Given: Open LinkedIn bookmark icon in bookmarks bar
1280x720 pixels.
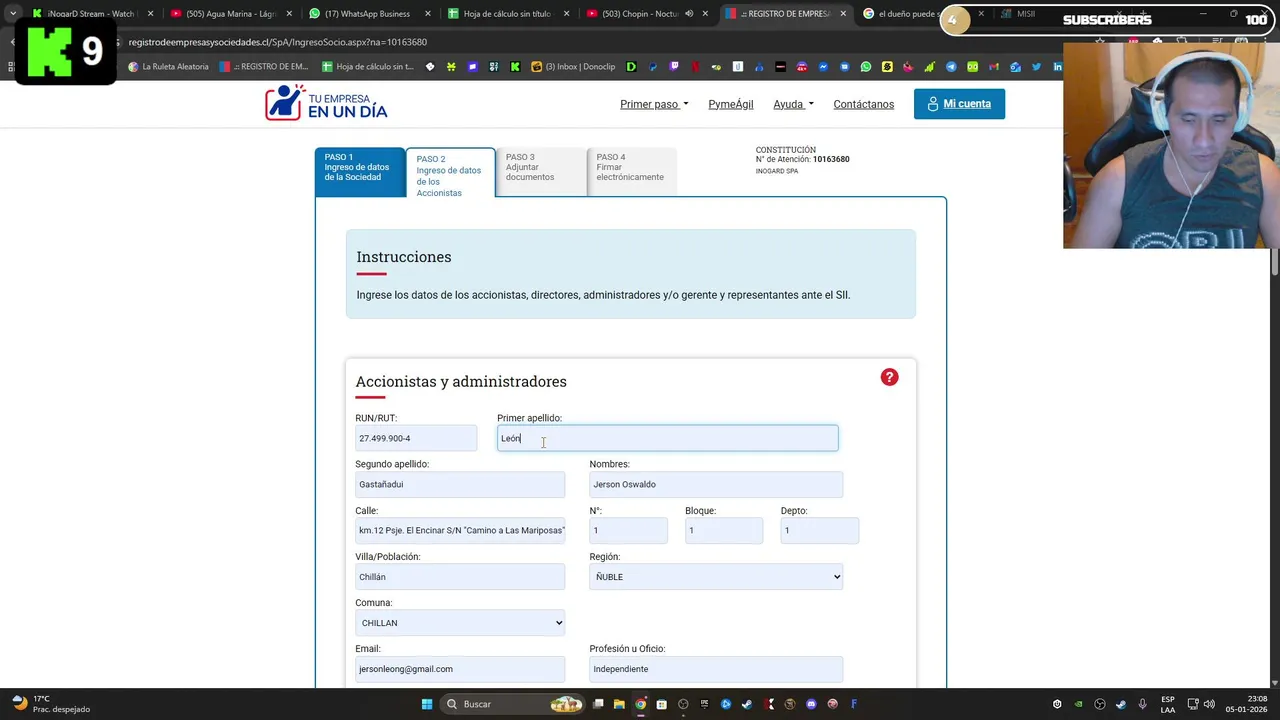Looking at the screenshot, I should 1057,67.
